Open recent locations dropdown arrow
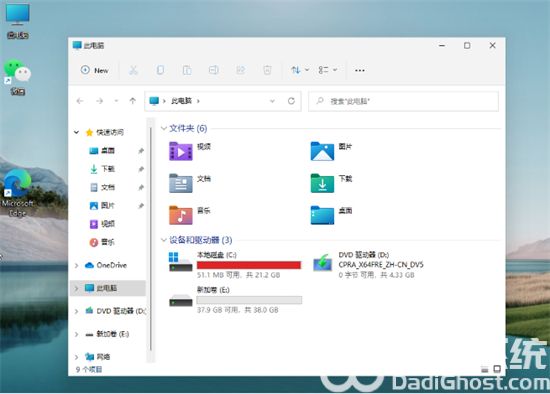 (116, 101)
